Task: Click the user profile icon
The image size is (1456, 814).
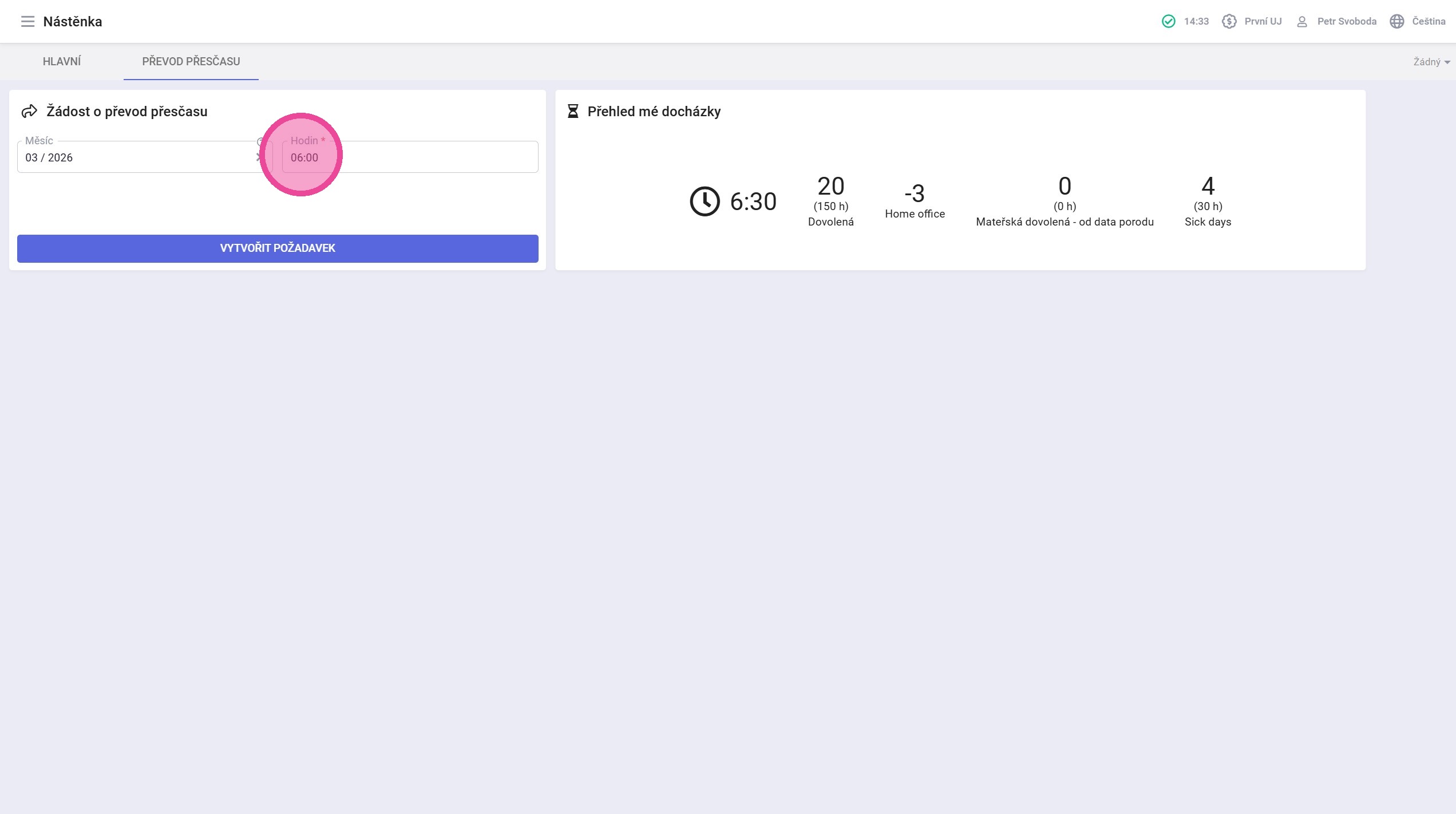Action: pyautogui.click(x=1301, y=22)
